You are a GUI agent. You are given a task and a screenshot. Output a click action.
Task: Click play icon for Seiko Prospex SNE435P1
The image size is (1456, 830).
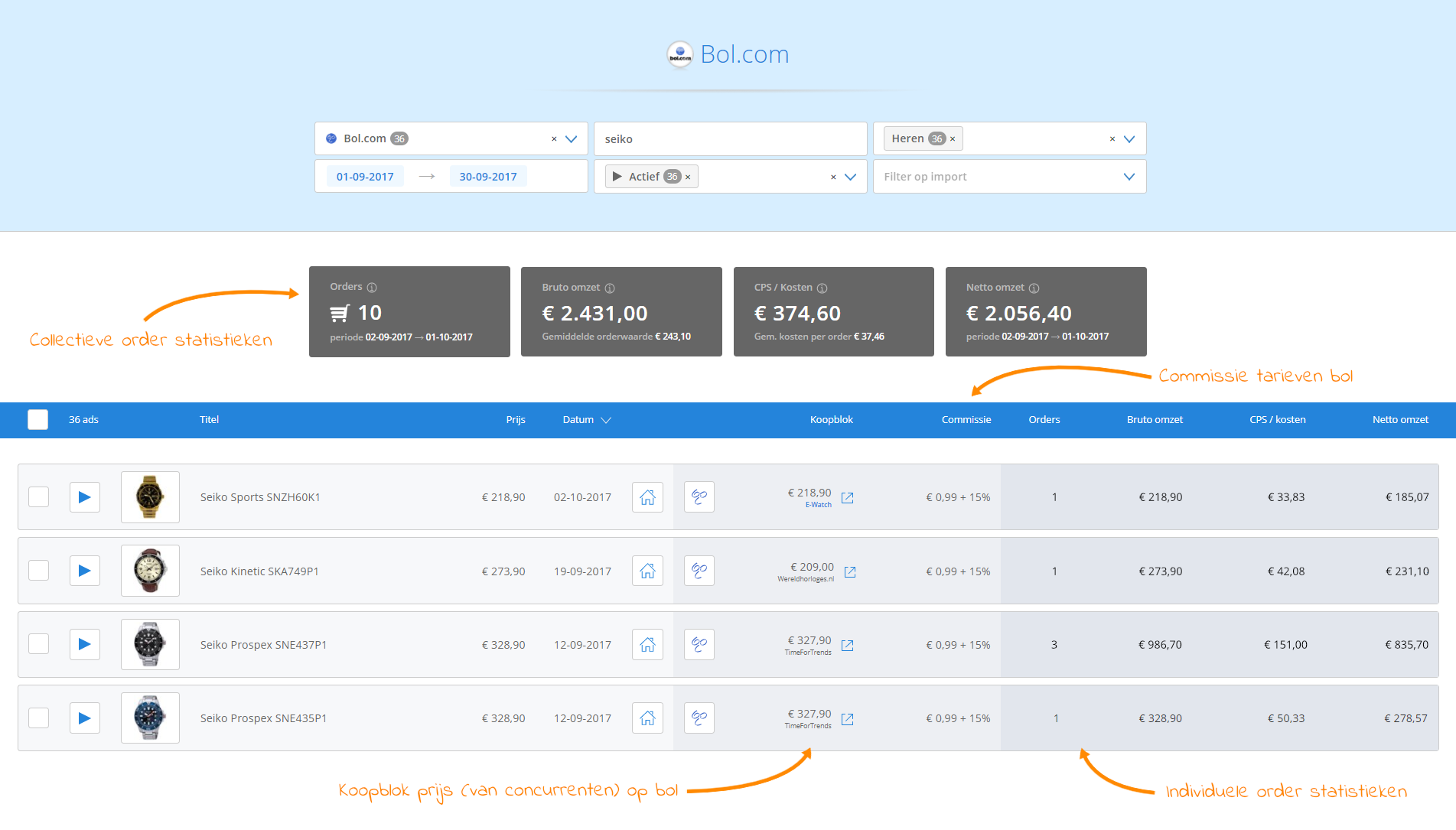(x=85, y=718)
